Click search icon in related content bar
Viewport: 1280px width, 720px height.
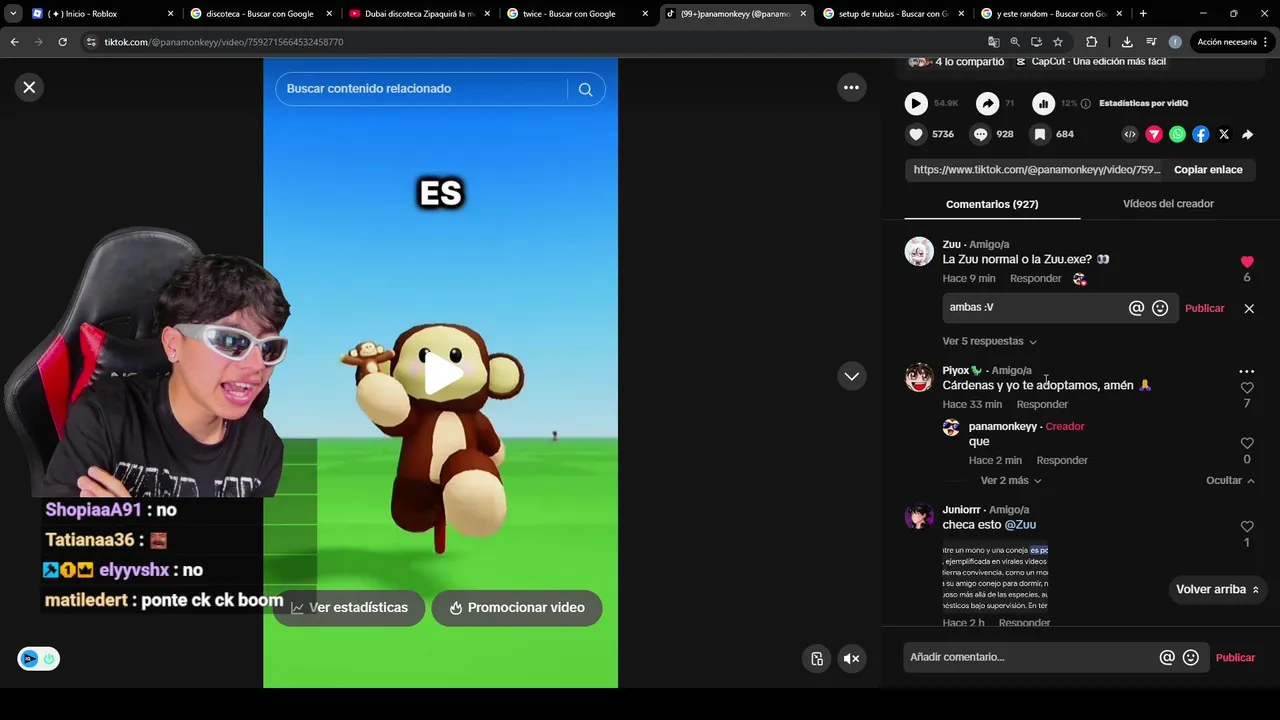click(585, 89)
